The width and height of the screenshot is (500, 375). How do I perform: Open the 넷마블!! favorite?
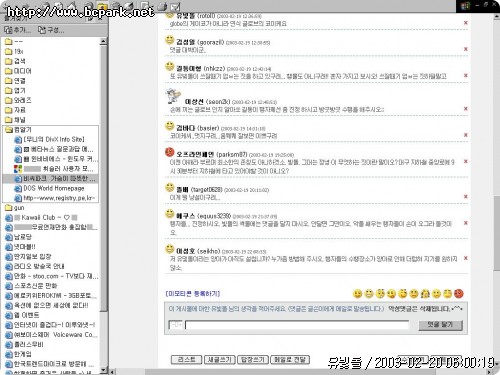click(x=20, y=247)
